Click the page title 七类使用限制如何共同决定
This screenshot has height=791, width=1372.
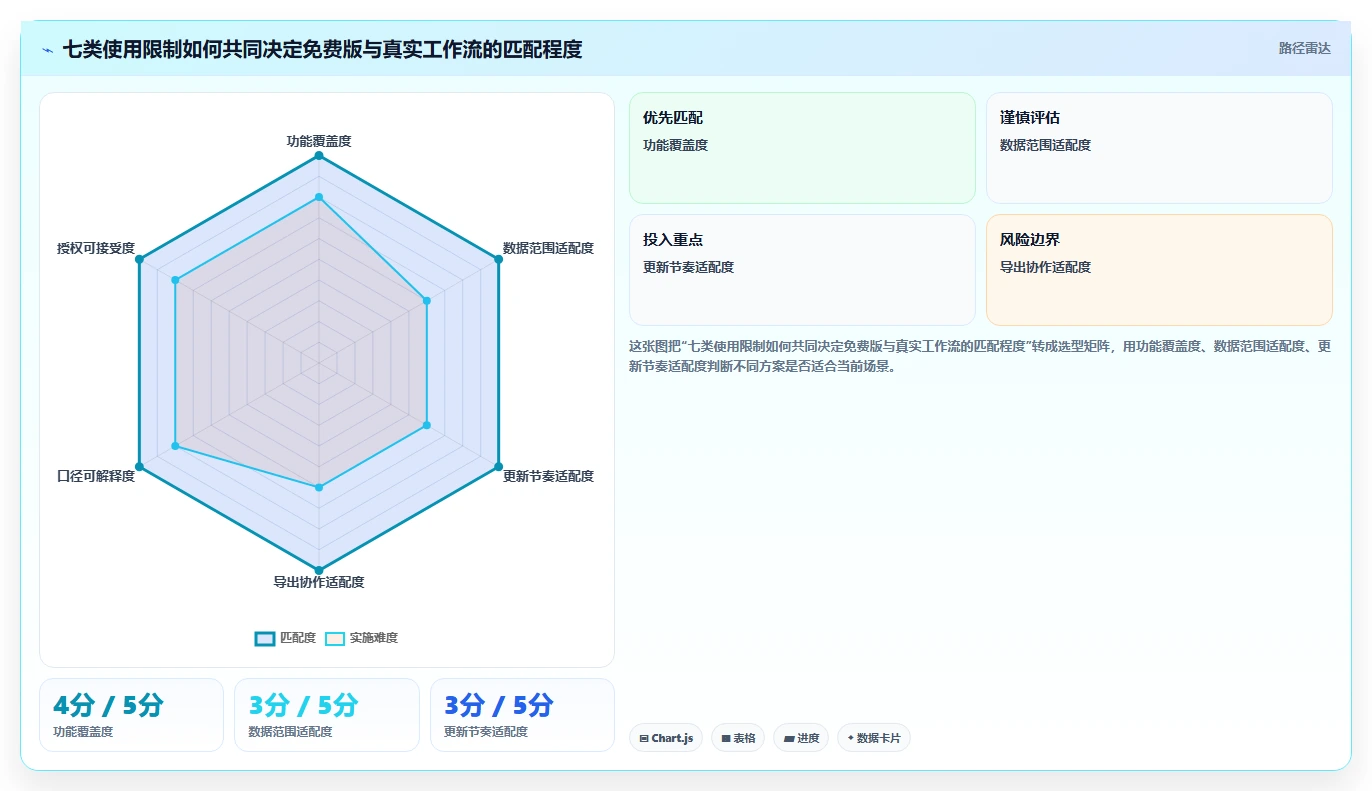322,49
